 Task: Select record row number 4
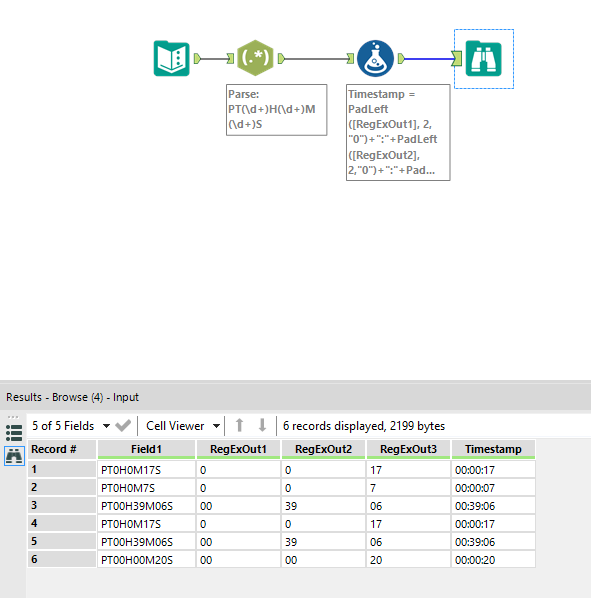[62, 523]
